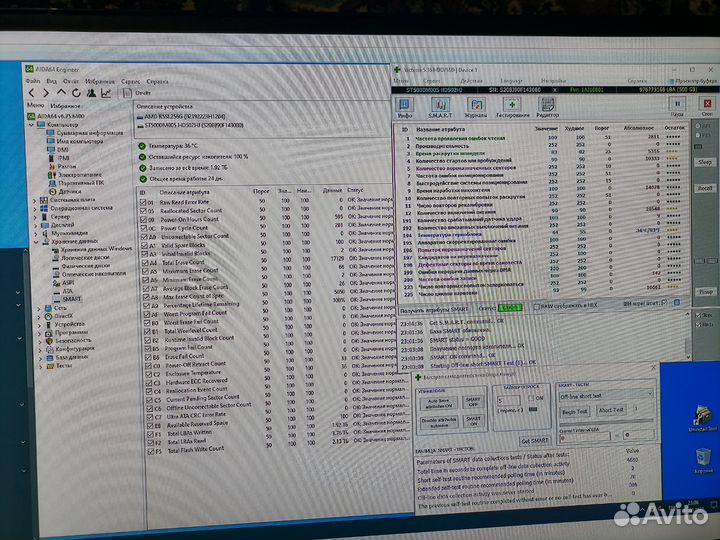The height and width of the screenshot is (540, 720).
Task: Toggle checkbox for Reallocated Sector Count
Action: (x=143, y=211)
